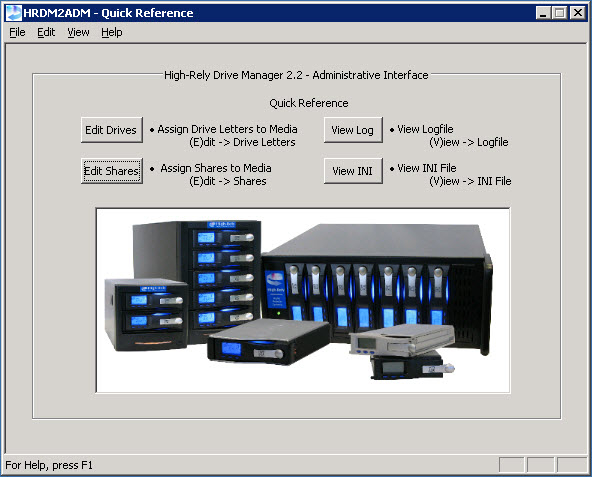Open the View menu
This screenshot has height=477, width=592.
click(78, 32)
